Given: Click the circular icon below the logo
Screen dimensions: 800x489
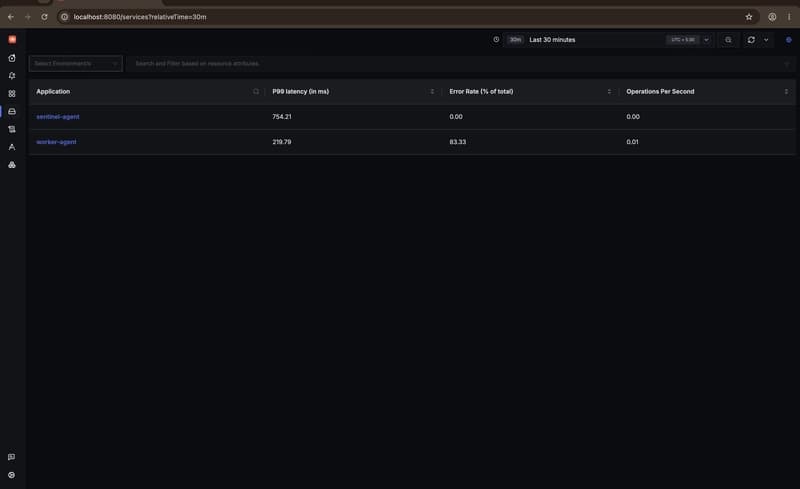Looking at the screenshot, I should (x=12, y=58).
